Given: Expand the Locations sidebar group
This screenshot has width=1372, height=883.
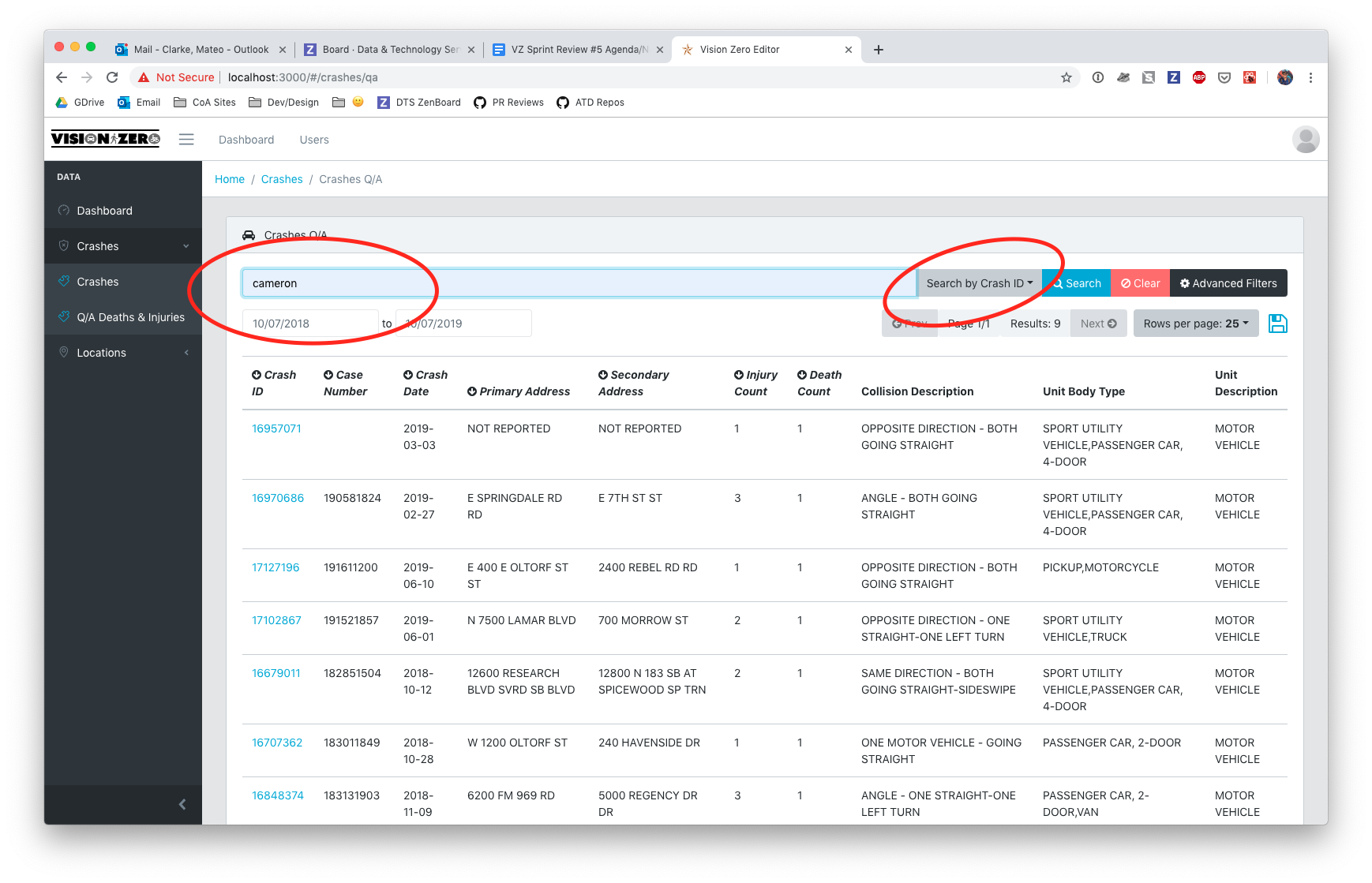Looking at the screenshot, I should 123,353.
